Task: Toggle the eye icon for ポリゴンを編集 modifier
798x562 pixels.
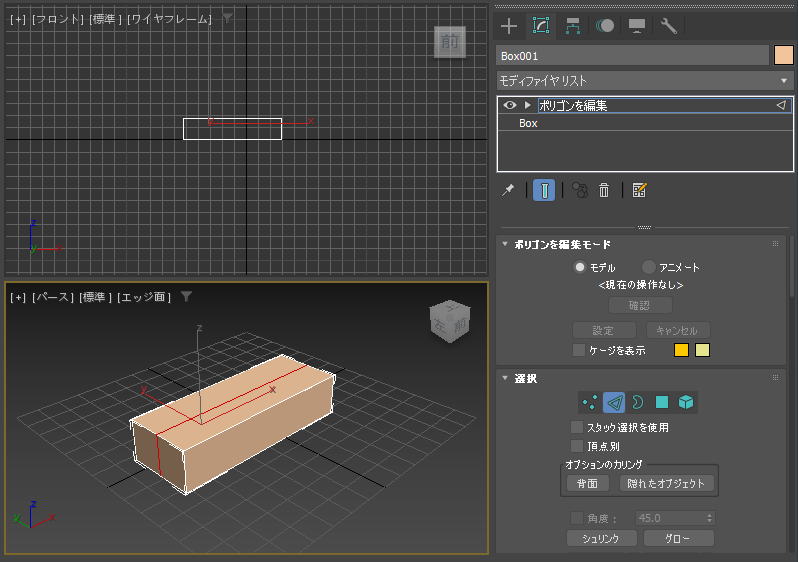Action: point(509,105)
